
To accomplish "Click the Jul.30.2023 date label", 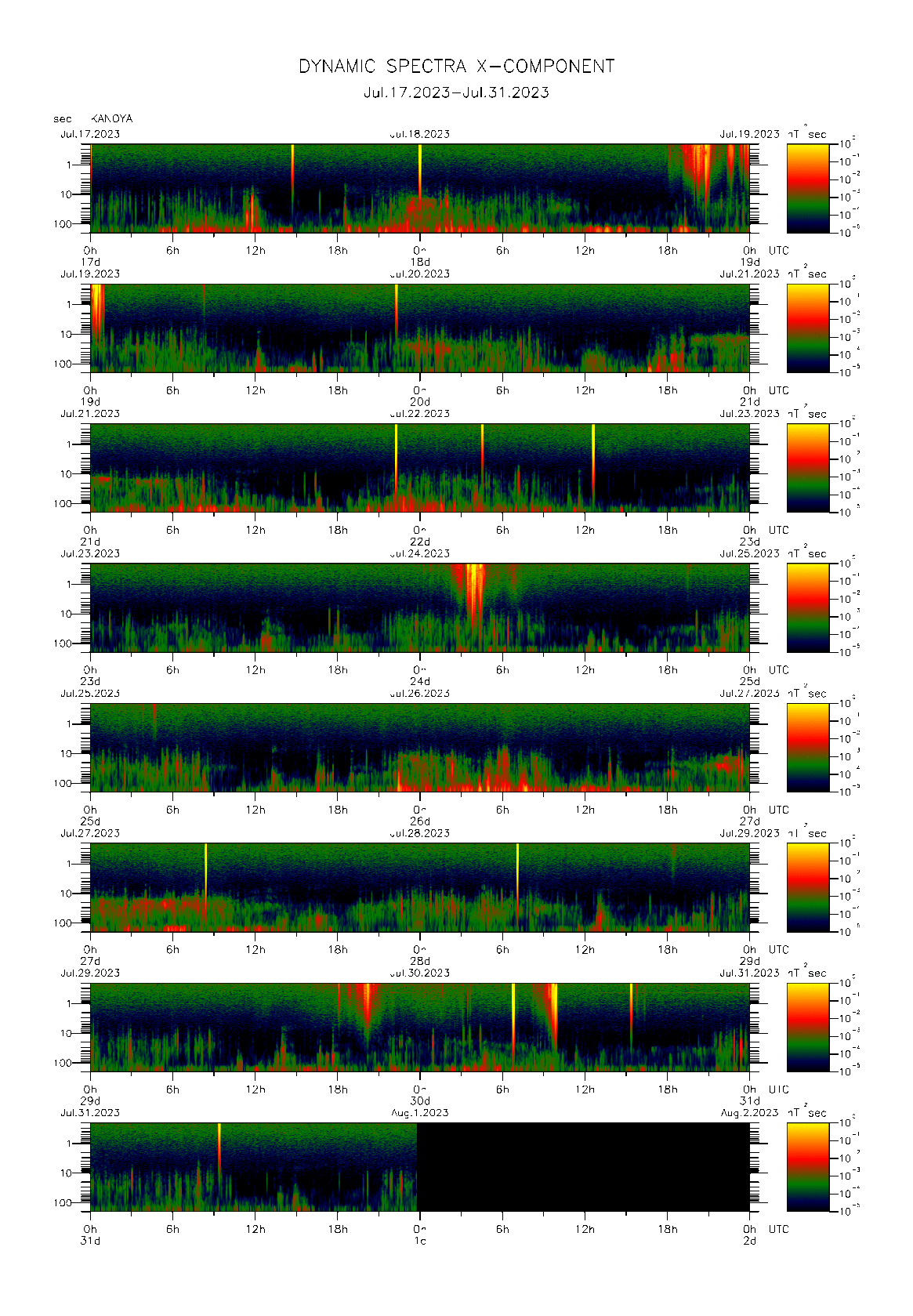I will click(420, 973).
